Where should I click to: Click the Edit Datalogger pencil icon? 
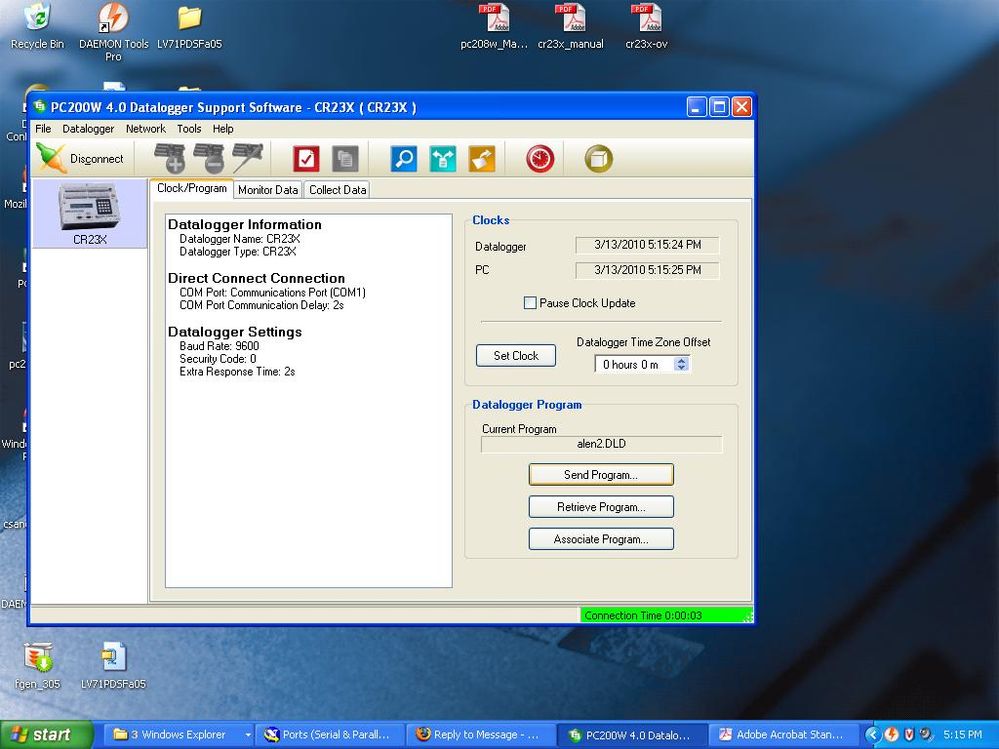coord(248,159)
